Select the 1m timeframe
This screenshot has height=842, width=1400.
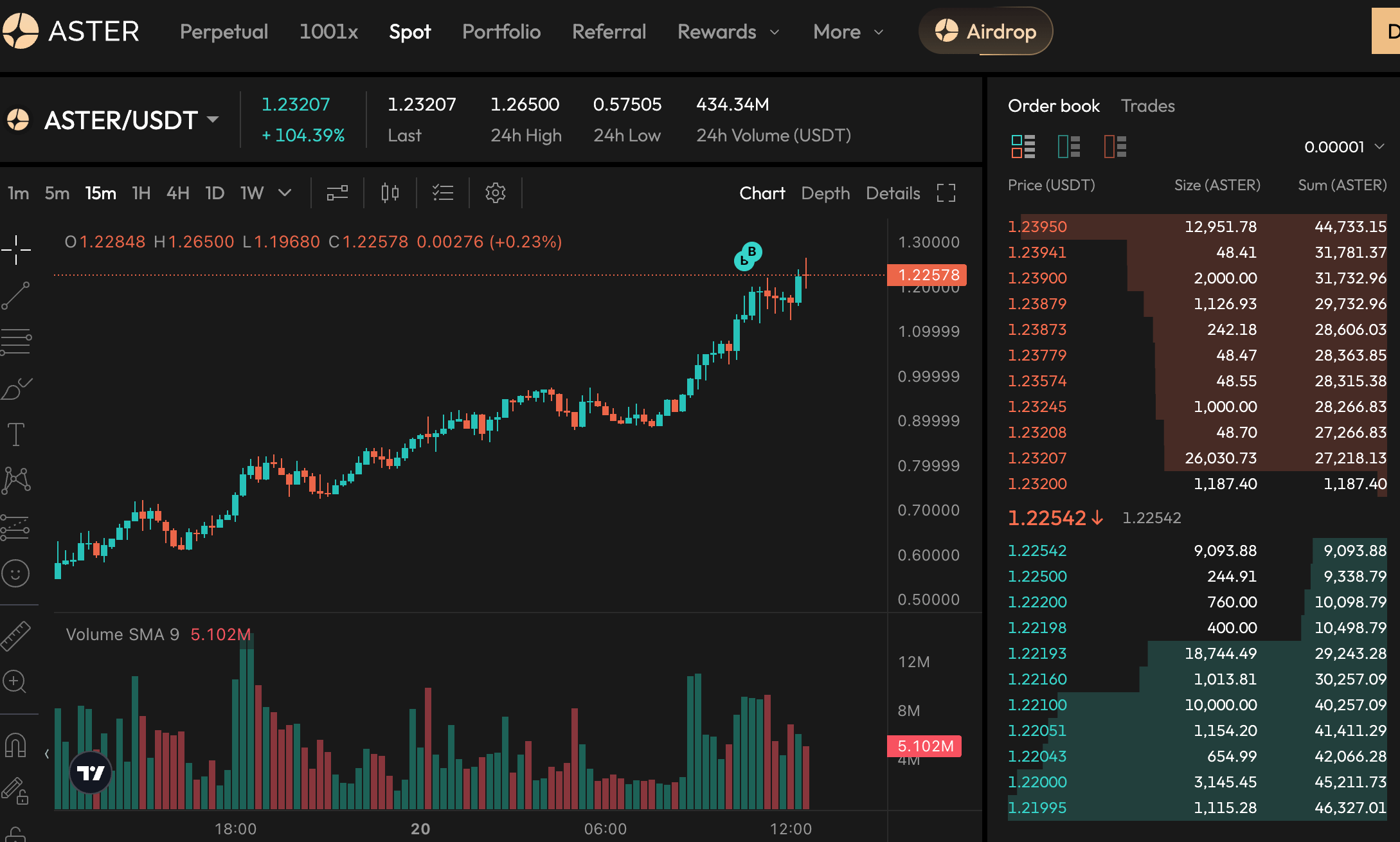coord(19,193)
